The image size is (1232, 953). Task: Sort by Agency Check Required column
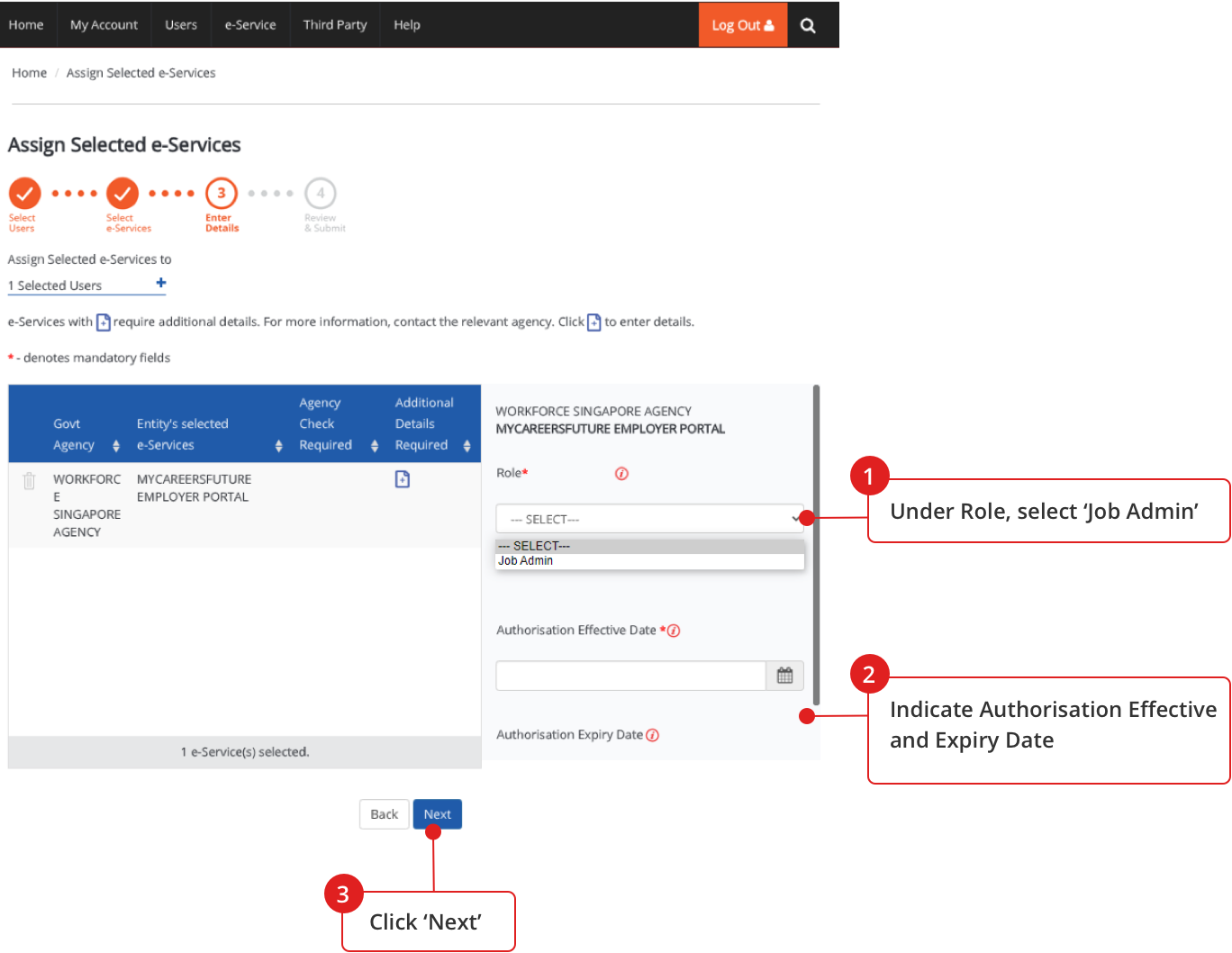click(x=375, y=446)
